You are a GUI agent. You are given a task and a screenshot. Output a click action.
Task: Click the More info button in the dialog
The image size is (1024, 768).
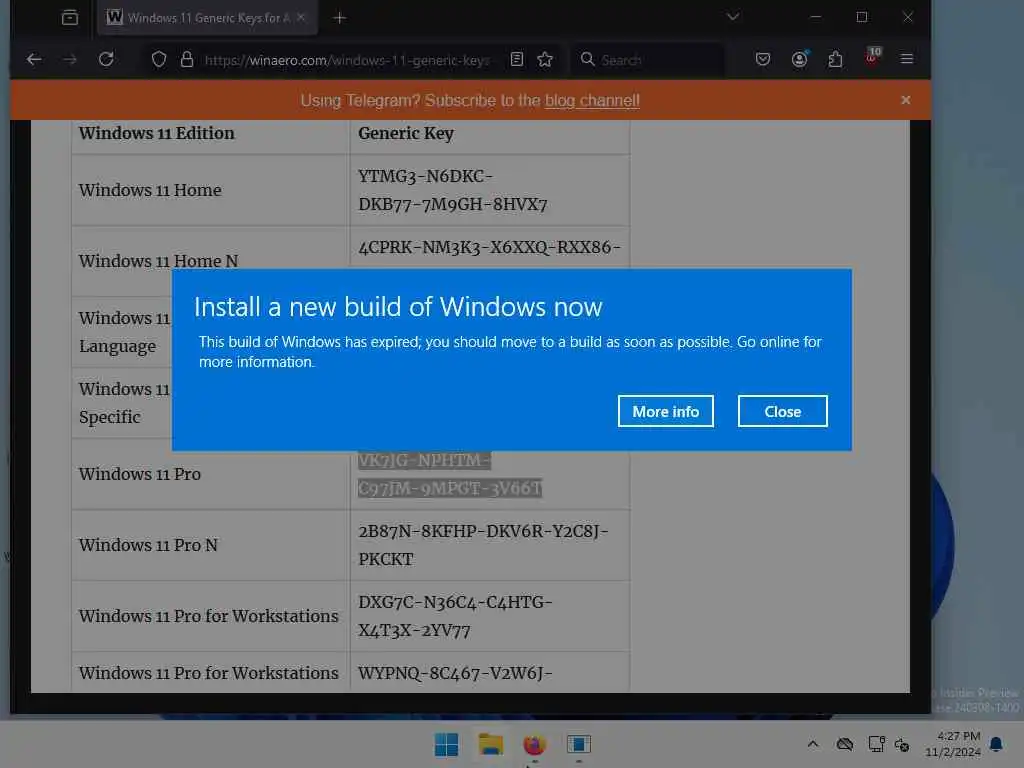[665, 411]
